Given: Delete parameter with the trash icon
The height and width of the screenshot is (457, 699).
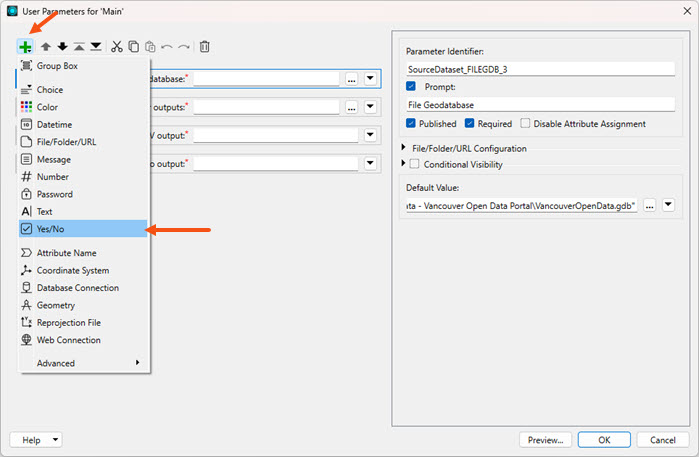Looking at the screenshot, I should point(205,46).
